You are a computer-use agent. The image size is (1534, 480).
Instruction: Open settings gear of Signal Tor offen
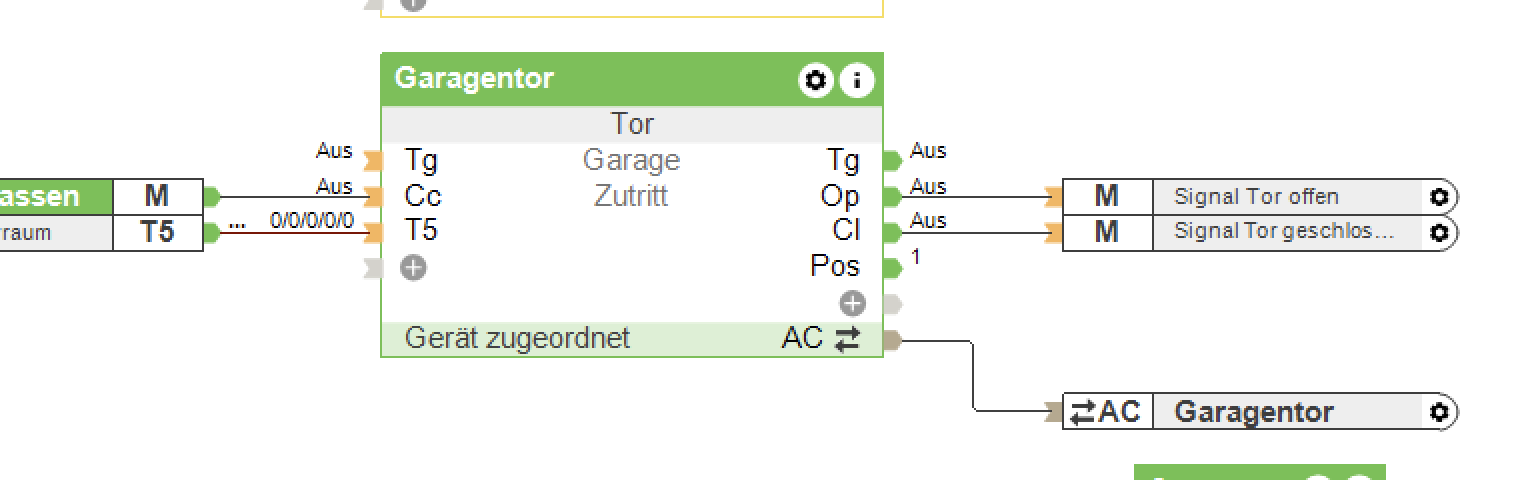(x=1439, y=197)
